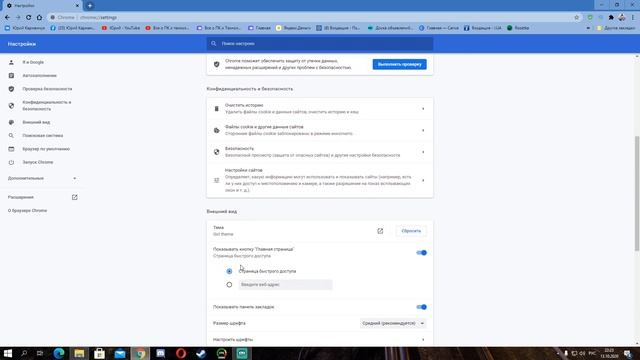This screenshot has width=640, height=360.
Task: Open the bookmarks overflow chevron
Action: [x=588, y=28]
